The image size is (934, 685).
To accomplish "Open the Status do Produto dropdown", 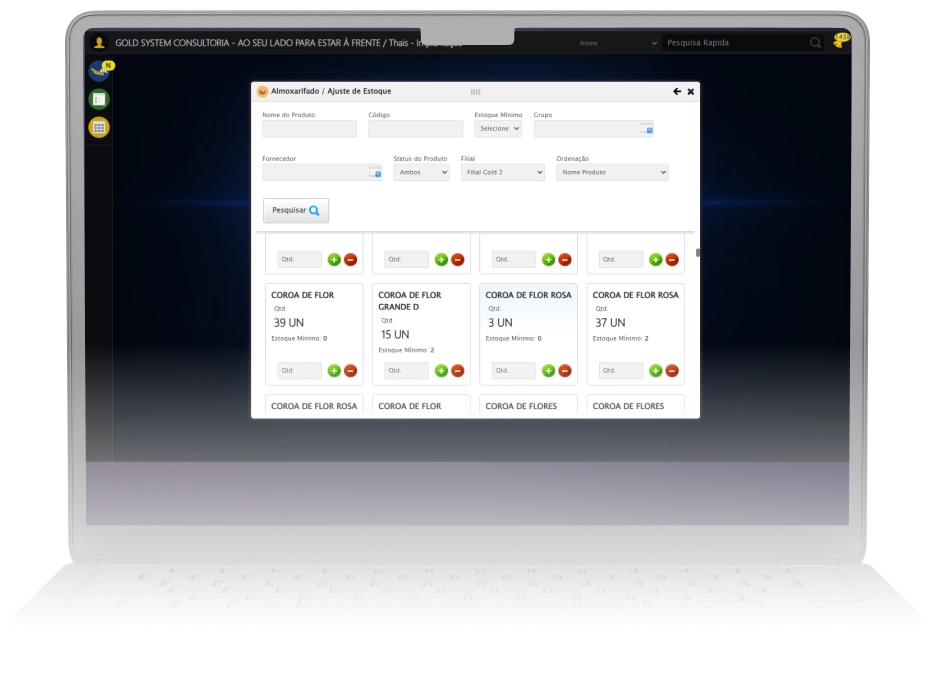I will point(421,172).
